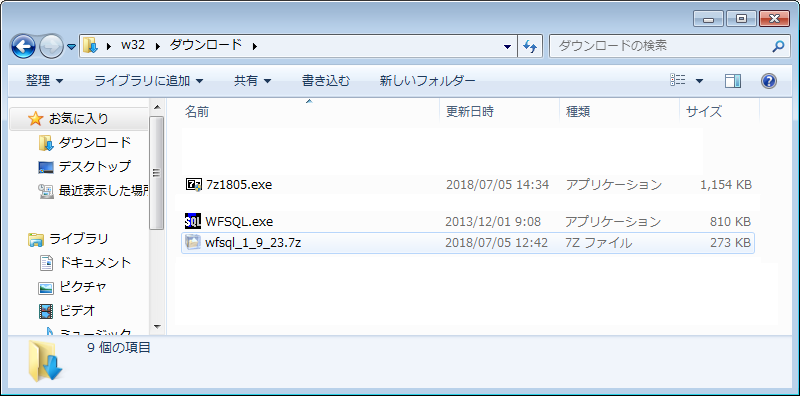Open the help question mark icon

click(768, 81)
